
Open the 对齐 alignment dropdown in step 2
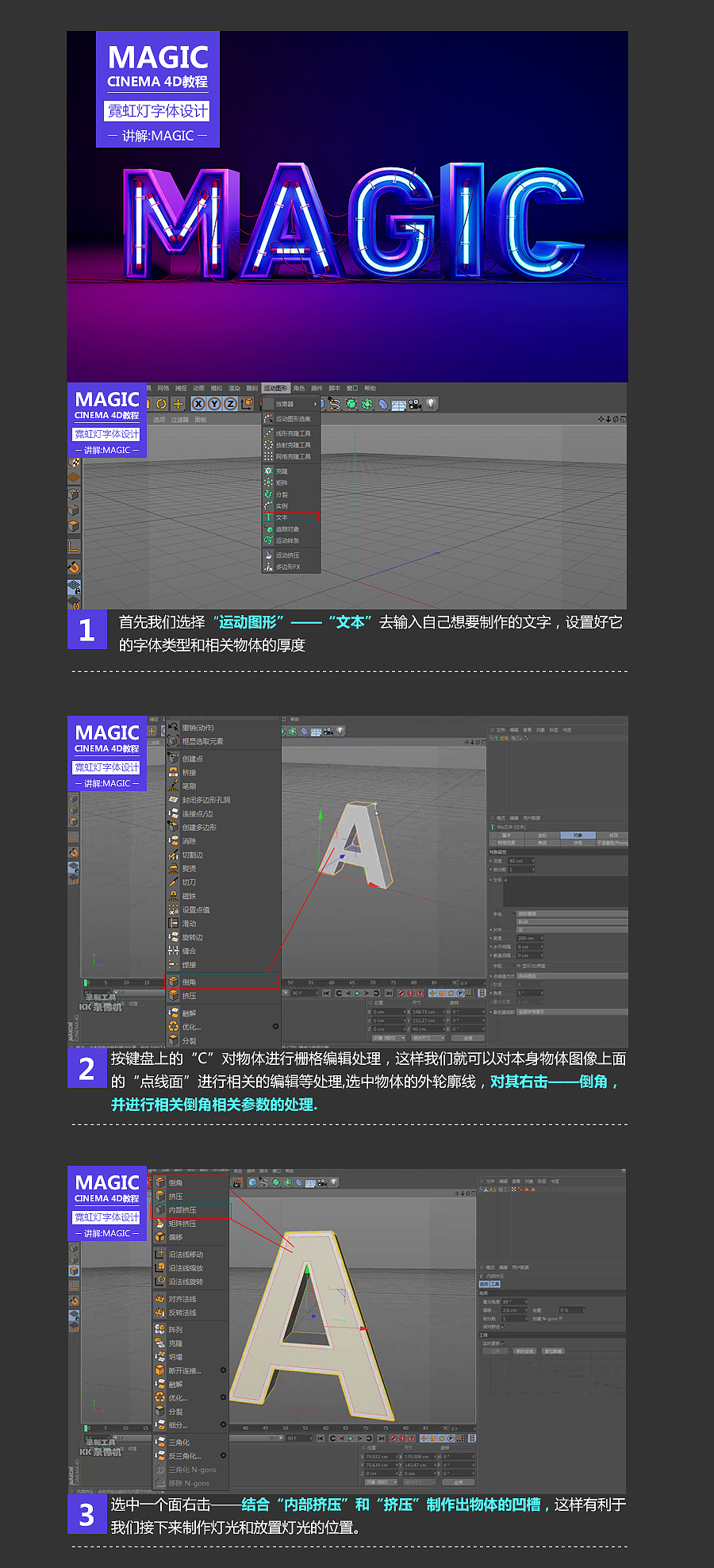(x=572, y=930)
